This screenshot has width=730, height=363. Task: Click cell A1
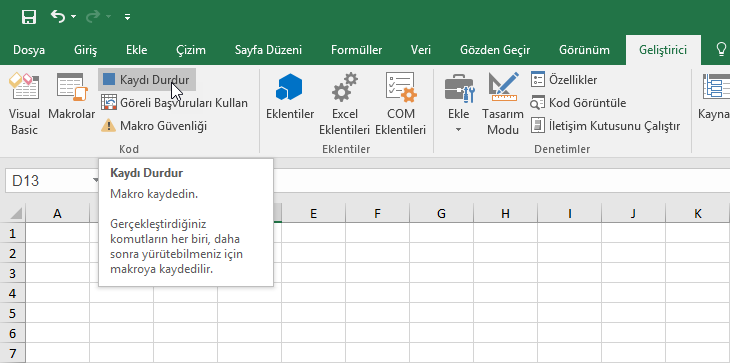[57, 233]
